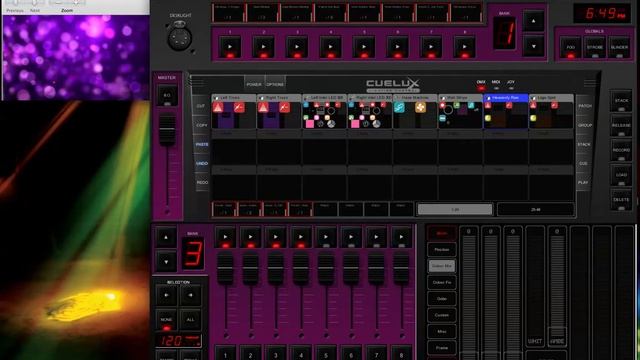640x360 pixels.
Task: Start playback button 7 in the top row
Action: tap(431, 48)
